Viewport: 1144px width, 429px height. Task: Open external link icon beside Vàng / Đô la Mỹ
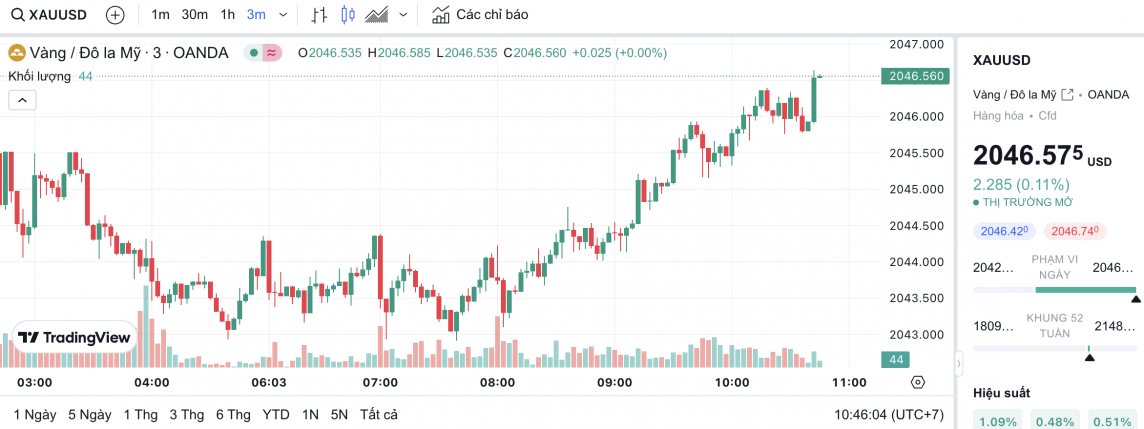pyautogui.click(x=1068, y=94)
